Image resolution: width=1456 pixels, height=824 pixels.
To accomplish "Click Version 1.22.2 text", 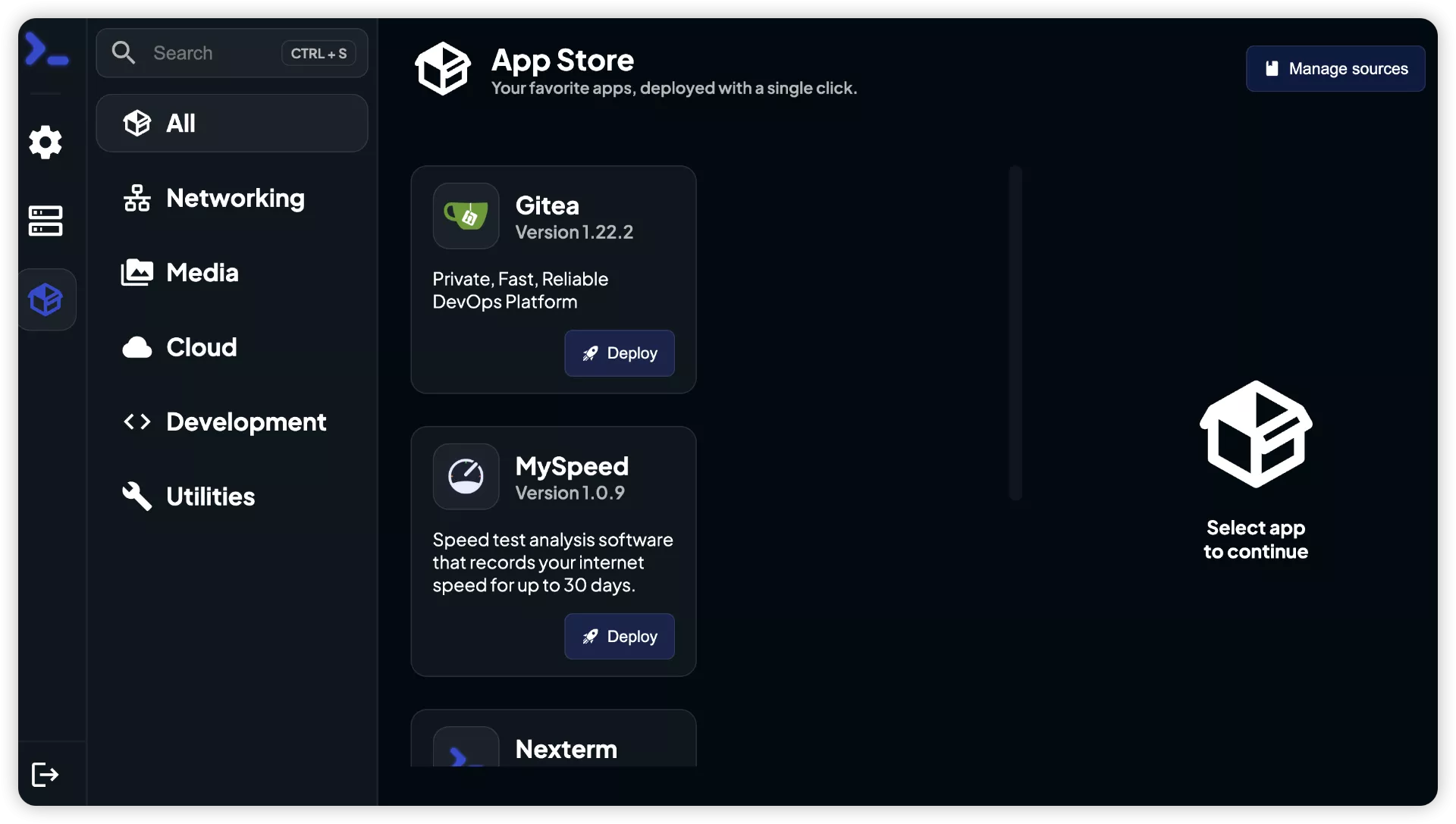I will coord(574,232).
